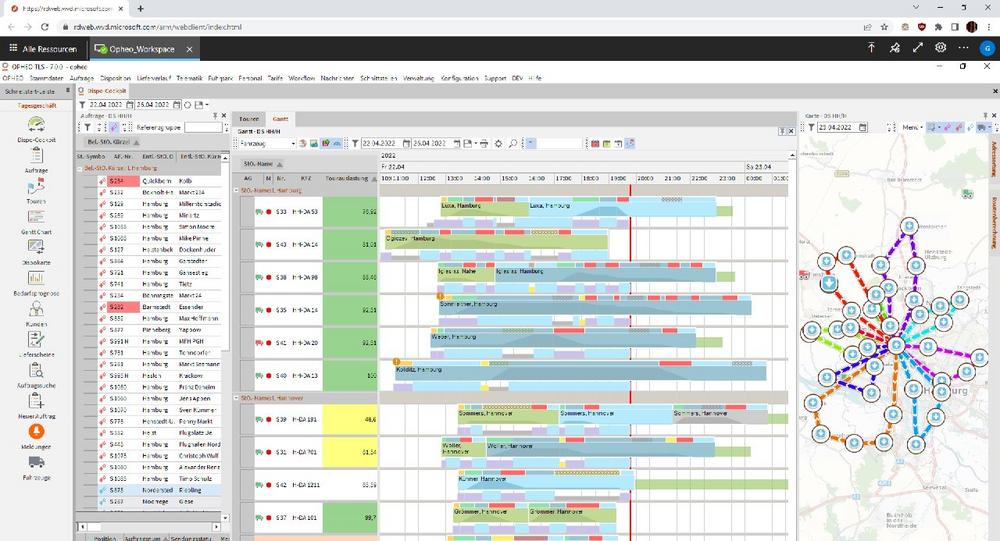The width and height of the screenshot is (1000, 541).
Task: Switch to the Touren tab
Action: pos(249,118)
